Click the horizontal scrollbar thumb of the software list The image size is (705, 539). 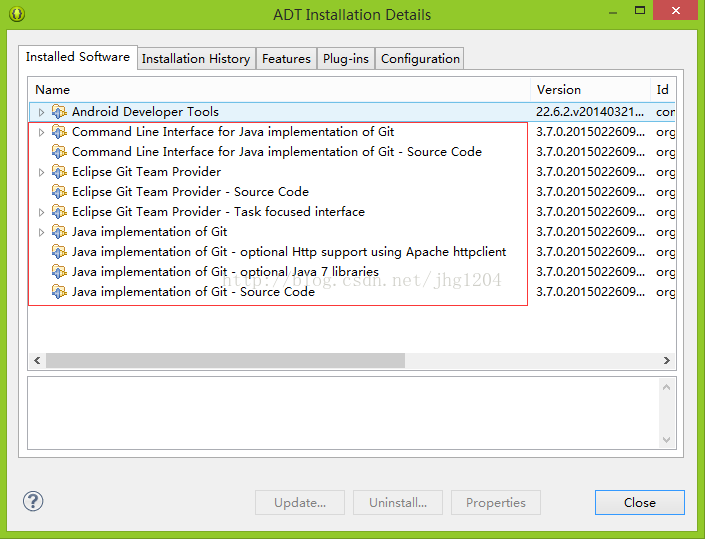coord(225,360)
